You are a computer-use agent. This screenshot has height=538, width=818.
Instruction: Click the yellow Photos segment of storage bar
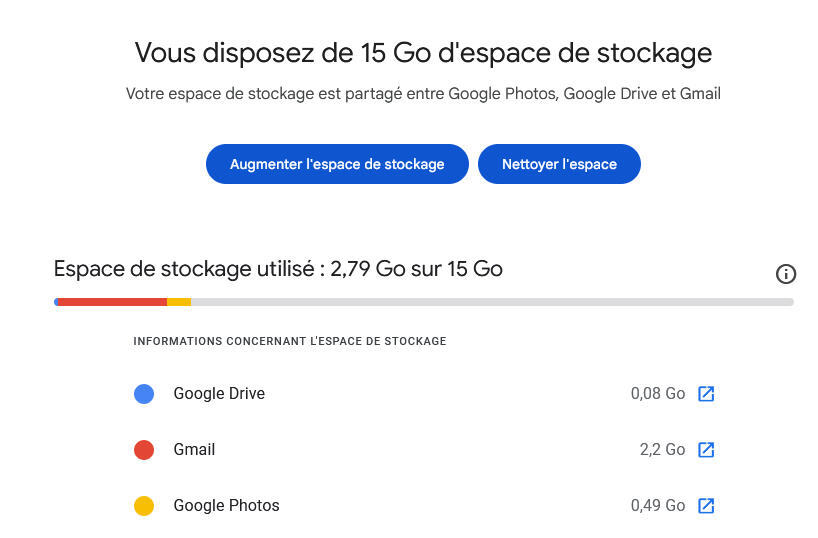tap(179, 301)
